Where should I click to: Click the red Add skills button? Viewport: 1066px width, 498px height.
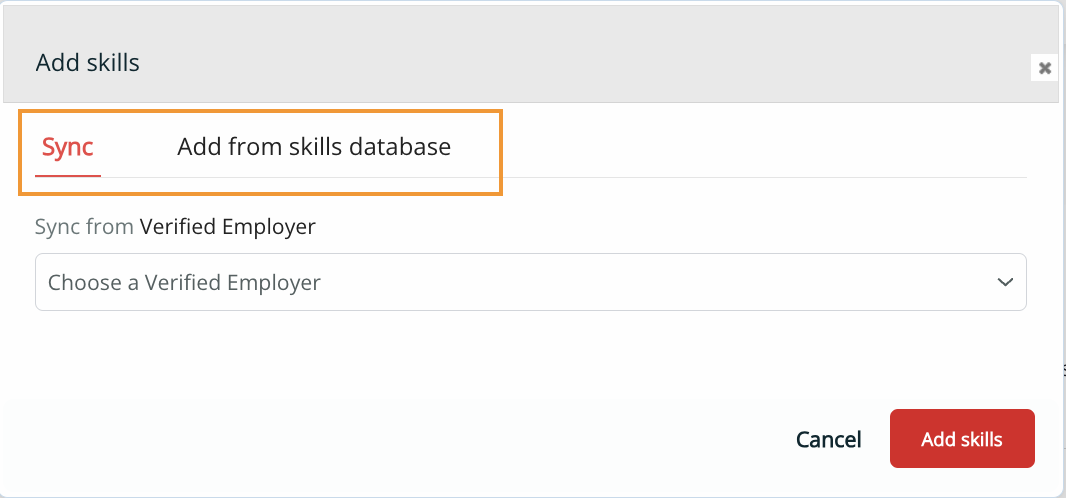(962, 439)
